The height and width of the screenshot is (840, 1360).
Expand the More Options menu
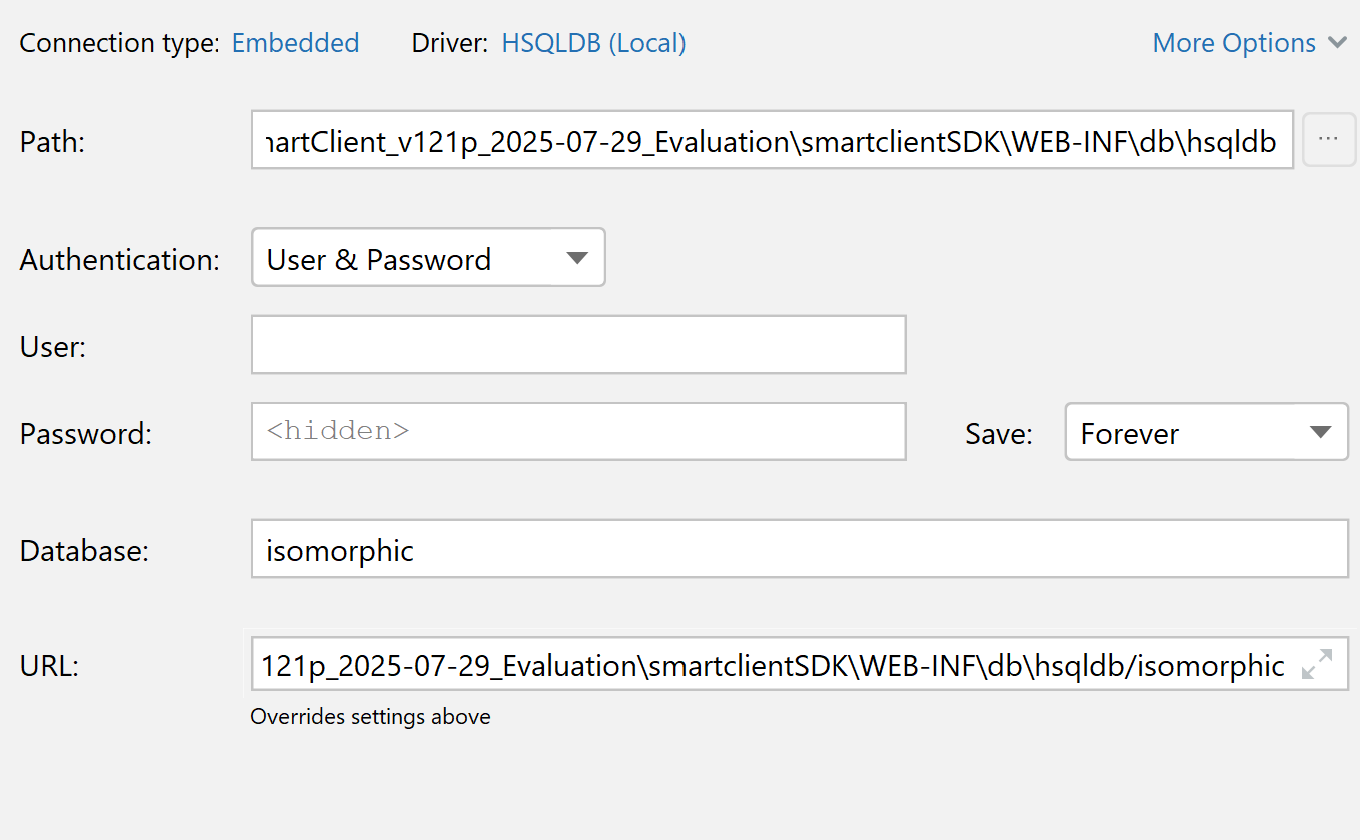[1234, 43]
